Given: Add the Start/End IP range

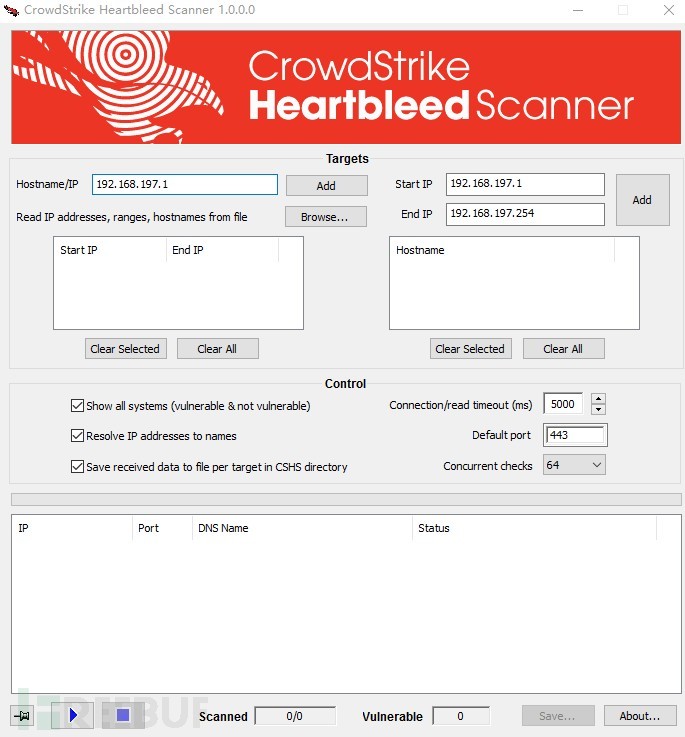Looking at the screenshot, I should pyautogui.click(x=642, y=200).
